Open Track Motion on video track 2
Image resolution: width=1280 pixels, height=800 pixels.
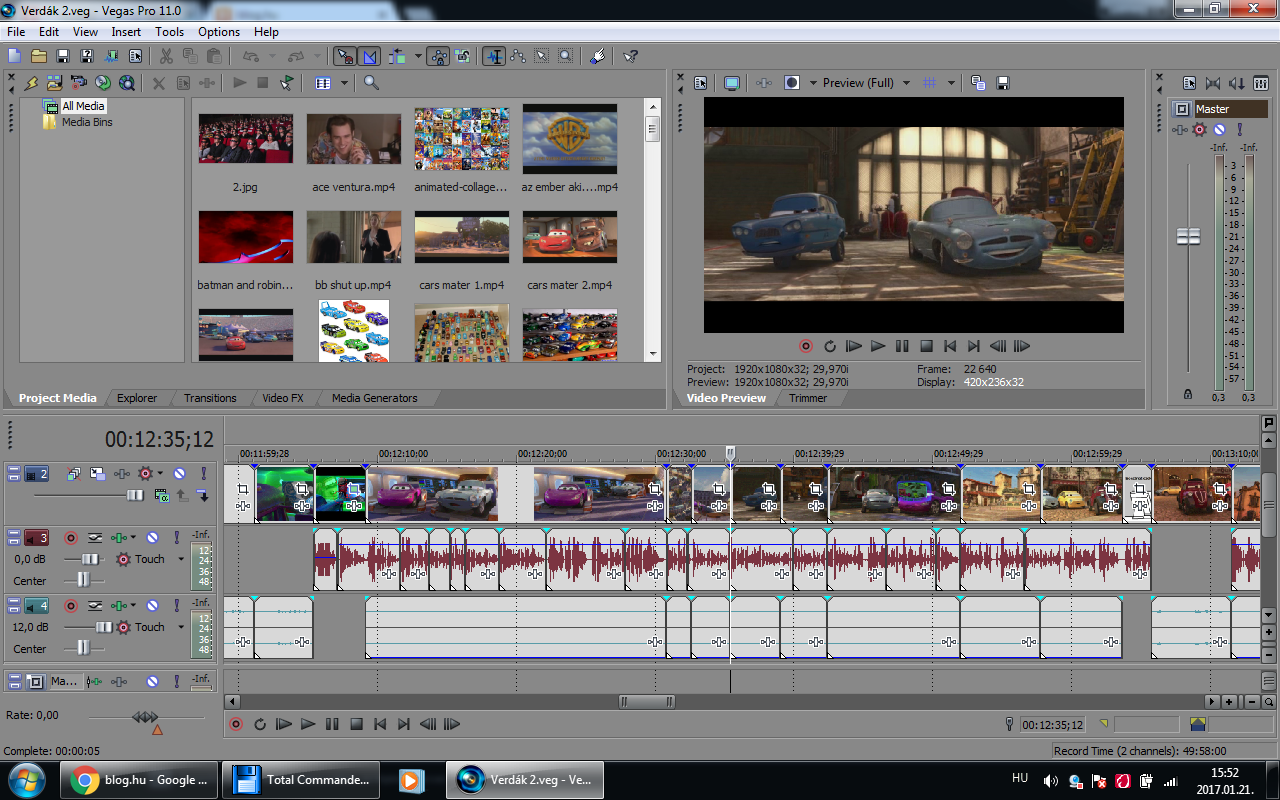point(97,473)
